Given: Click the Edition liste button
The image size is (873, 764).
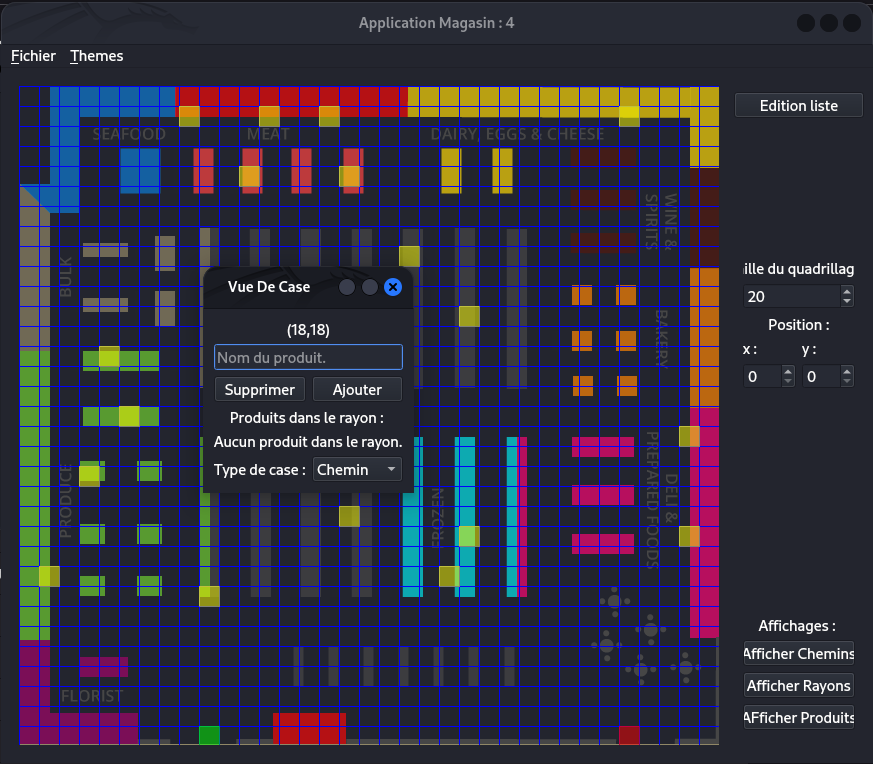Looking at the screenshot, I should 798,105.
